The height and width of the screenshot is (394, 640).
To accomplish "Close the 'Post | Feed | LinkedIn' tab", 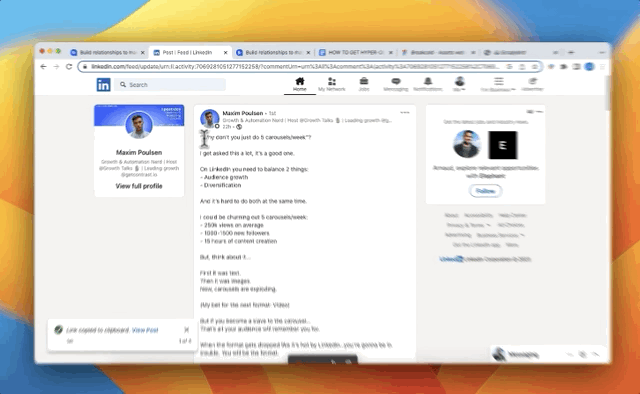I will pos(225,53).
